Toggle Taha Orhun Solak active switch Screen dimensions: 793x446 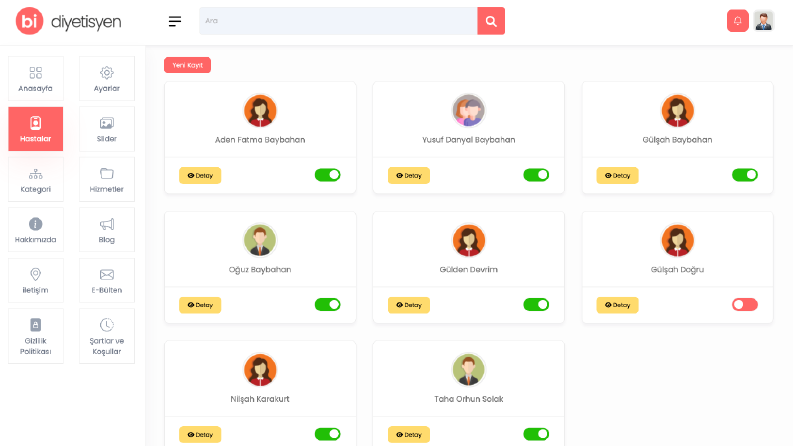[x=536, y=434]
